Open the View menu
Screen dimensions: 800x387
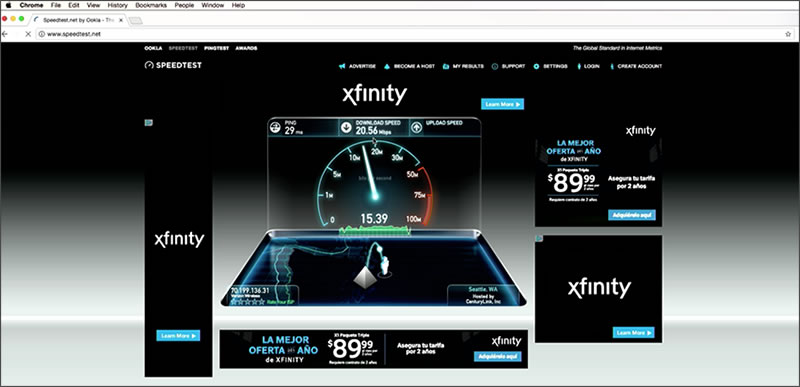click(93, 5)
